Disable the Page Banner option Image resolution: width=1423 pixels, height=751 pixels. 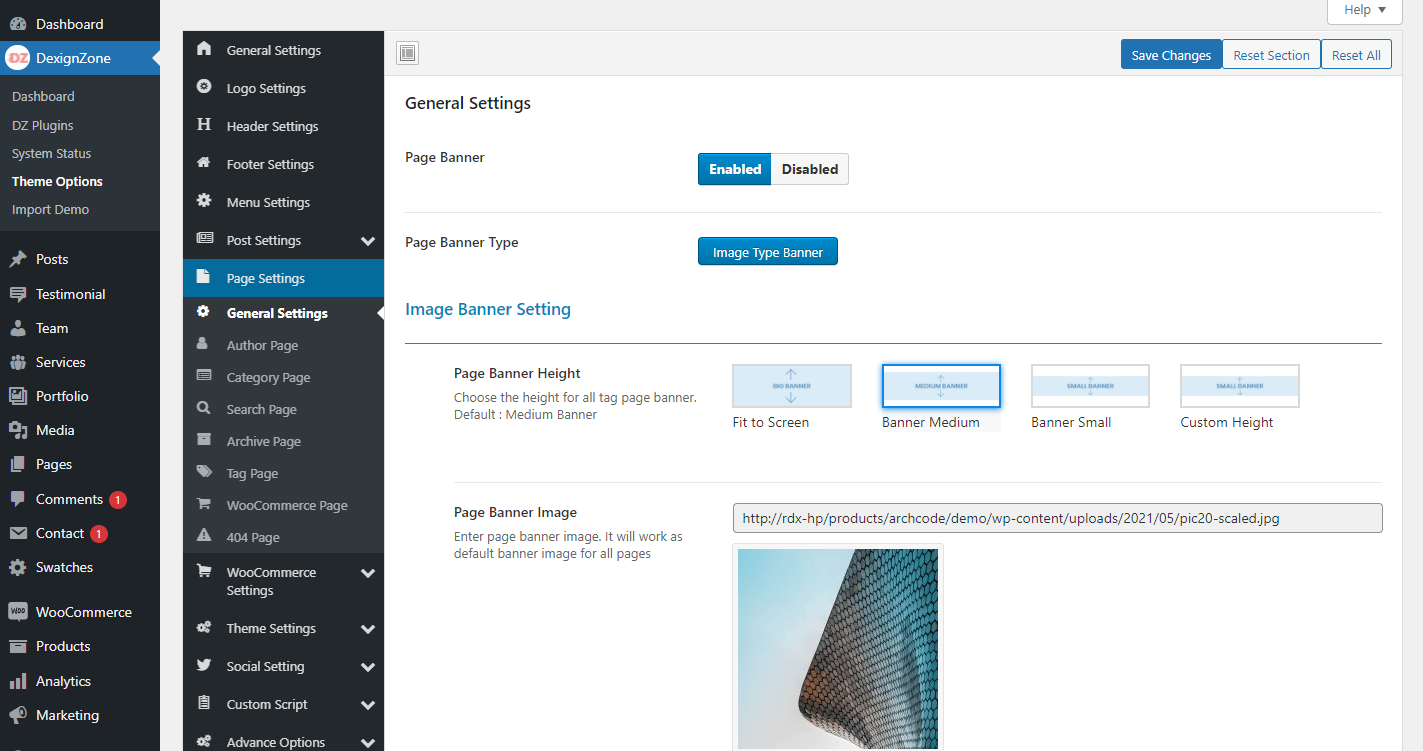click(809, 169)
